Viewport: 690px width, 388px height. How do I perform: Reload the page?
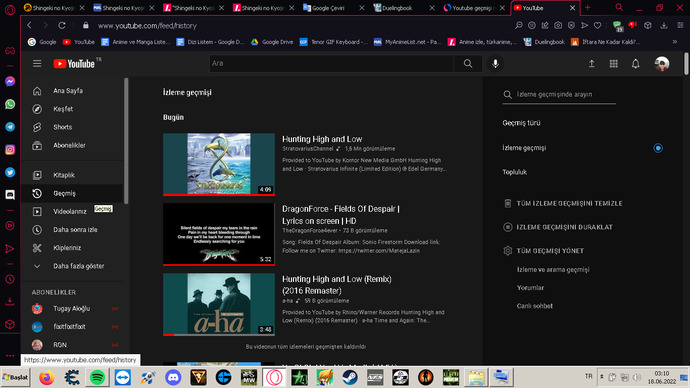pos(62,26)
